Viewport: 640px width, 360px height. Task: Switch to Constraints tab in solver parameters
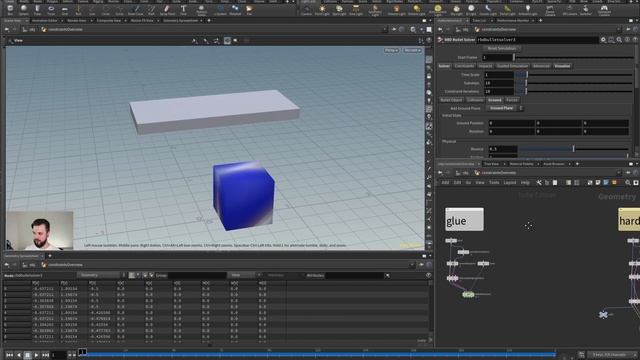point(464,66)
